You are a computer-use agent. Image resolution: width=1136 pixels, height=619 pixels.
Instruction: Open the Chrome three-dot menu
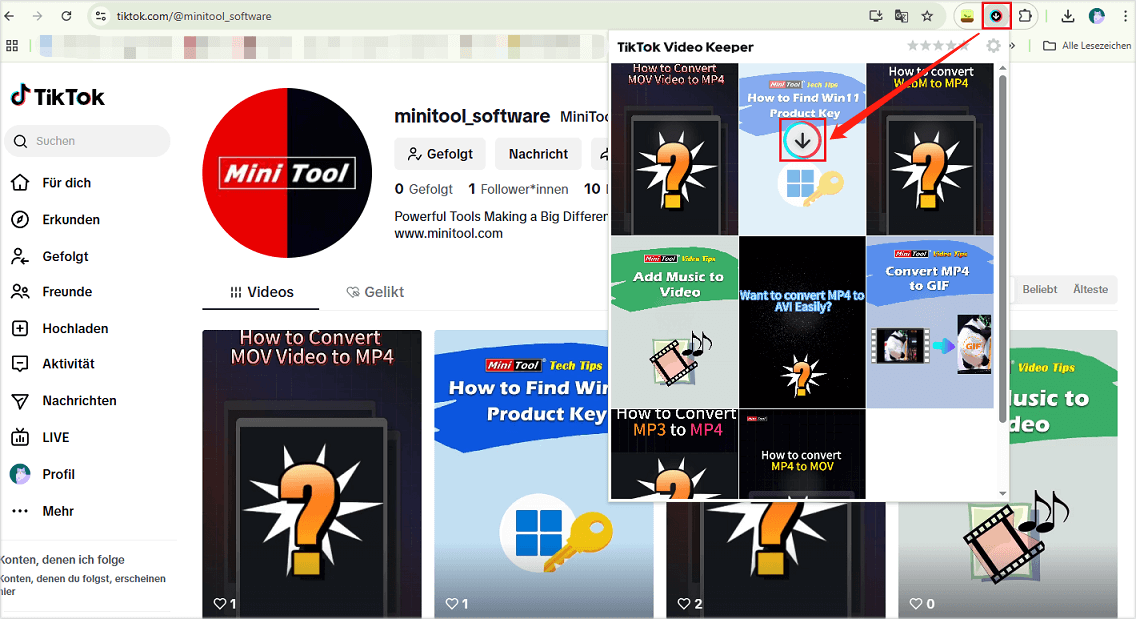click(1124, 16)
